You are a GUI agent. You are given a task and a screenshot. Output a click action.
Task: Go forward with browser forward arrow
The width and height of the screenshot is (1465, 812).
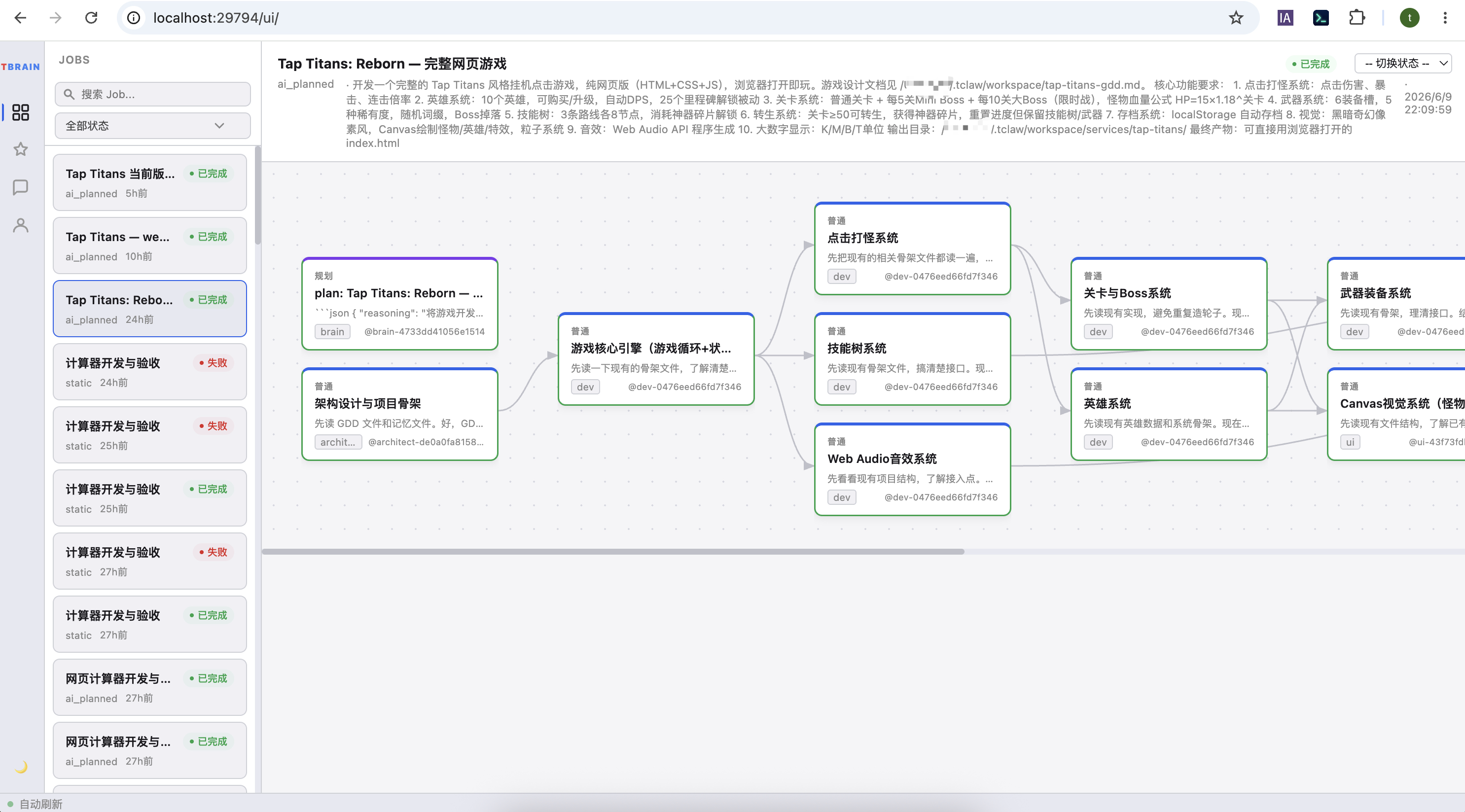55,18
